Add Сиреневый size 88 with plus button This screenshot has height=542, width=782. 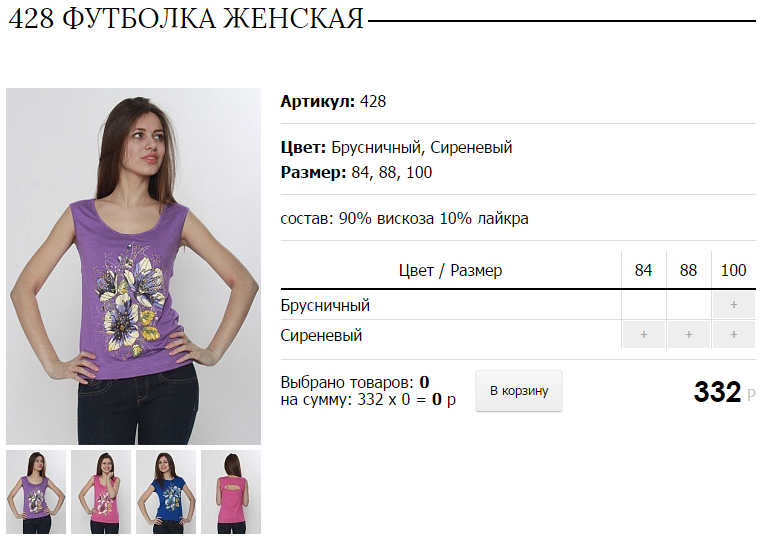click(x=688, y=335)
